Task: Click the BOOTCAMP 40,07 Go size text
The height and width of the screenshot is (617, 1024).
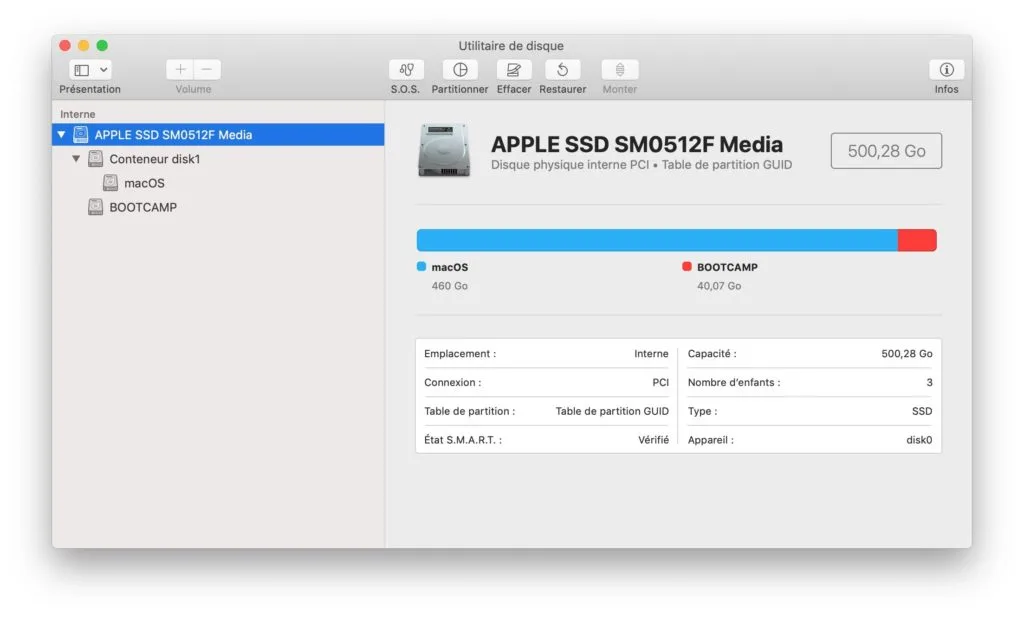Action: click(x=719, y=286)
